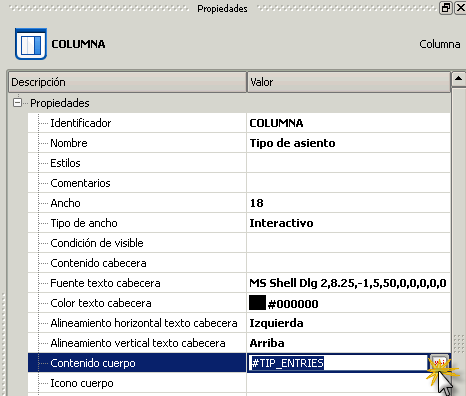This screenshot has height=396, width=466.
Task: Open the formula editor button beside #TIP_ENTRIES
Action: pos(439,363)
